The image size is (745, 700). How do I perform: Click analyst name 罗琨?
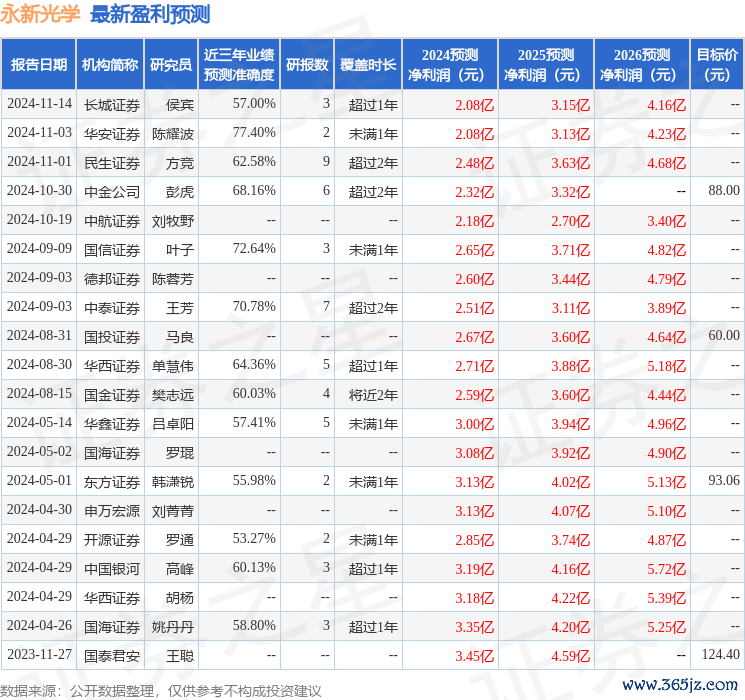tap(180, 453)
